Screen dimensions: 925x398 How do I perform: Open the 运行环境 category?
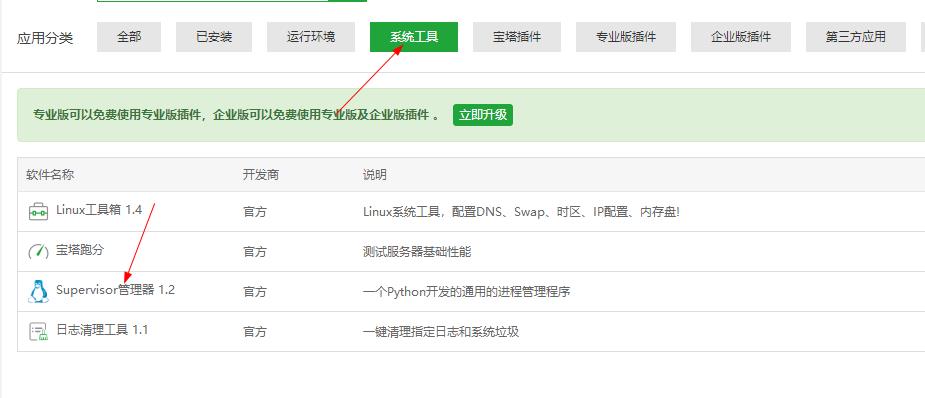tap(311, 37)
